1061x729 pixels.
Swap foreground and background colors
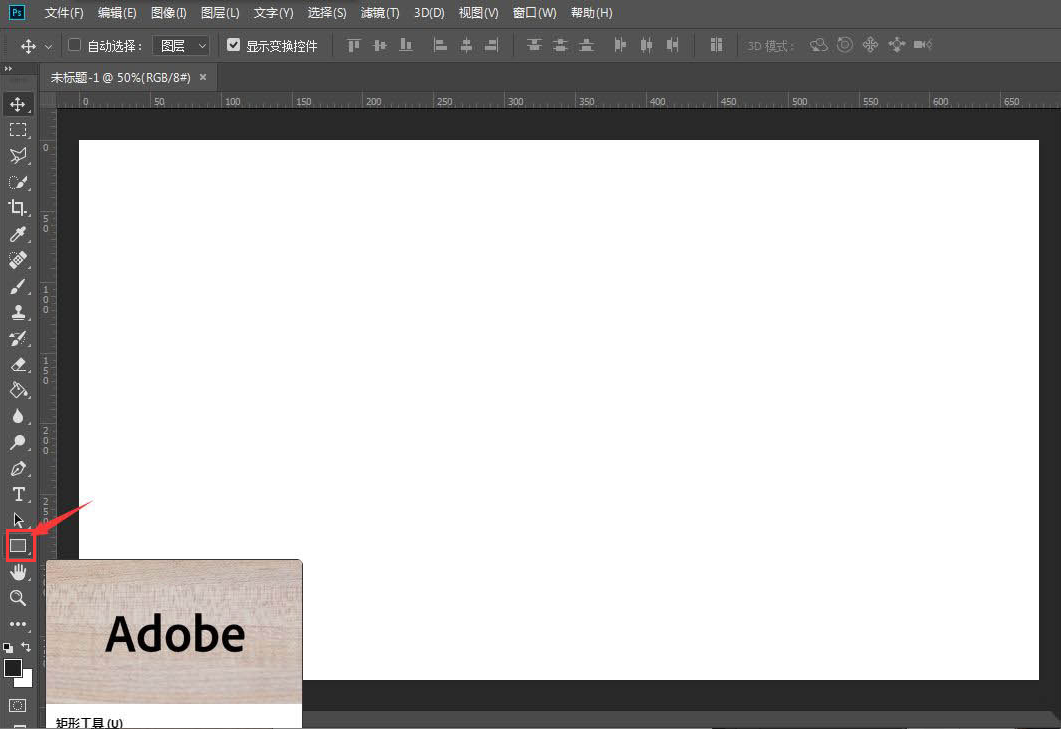click(x=26, y=647)
